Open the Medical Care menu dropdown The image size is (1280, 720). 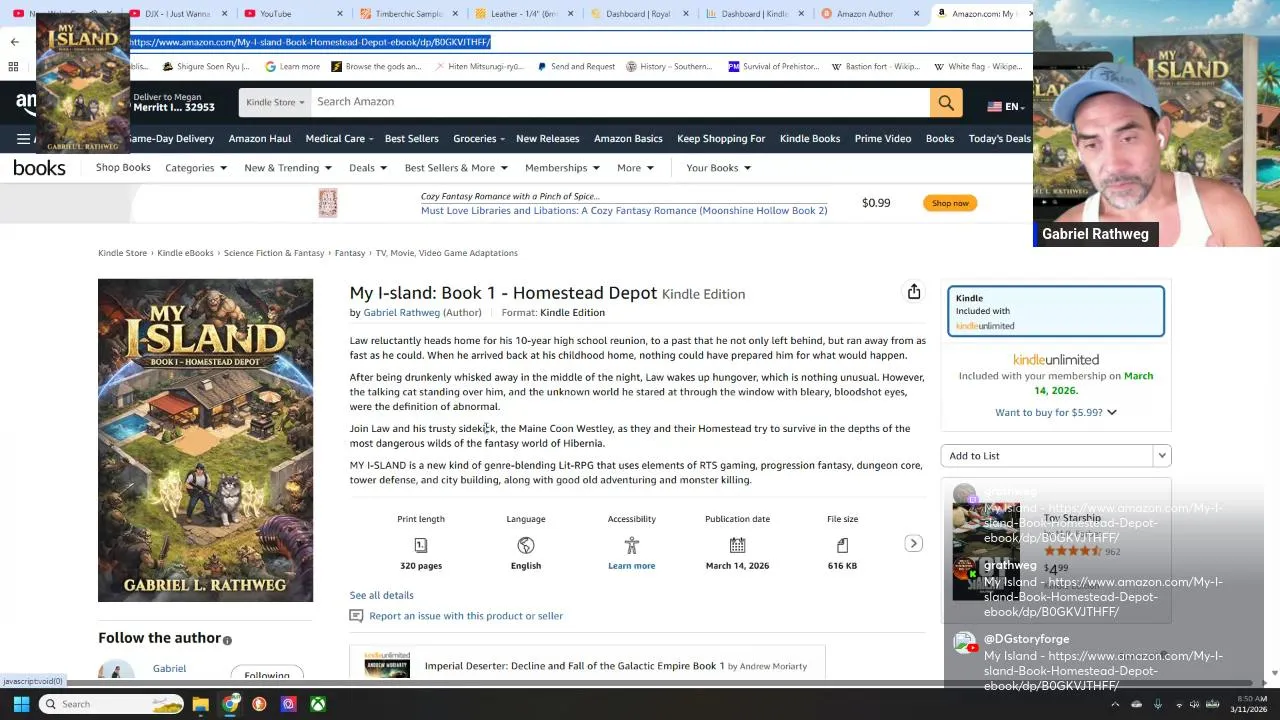tap(339, 139)
